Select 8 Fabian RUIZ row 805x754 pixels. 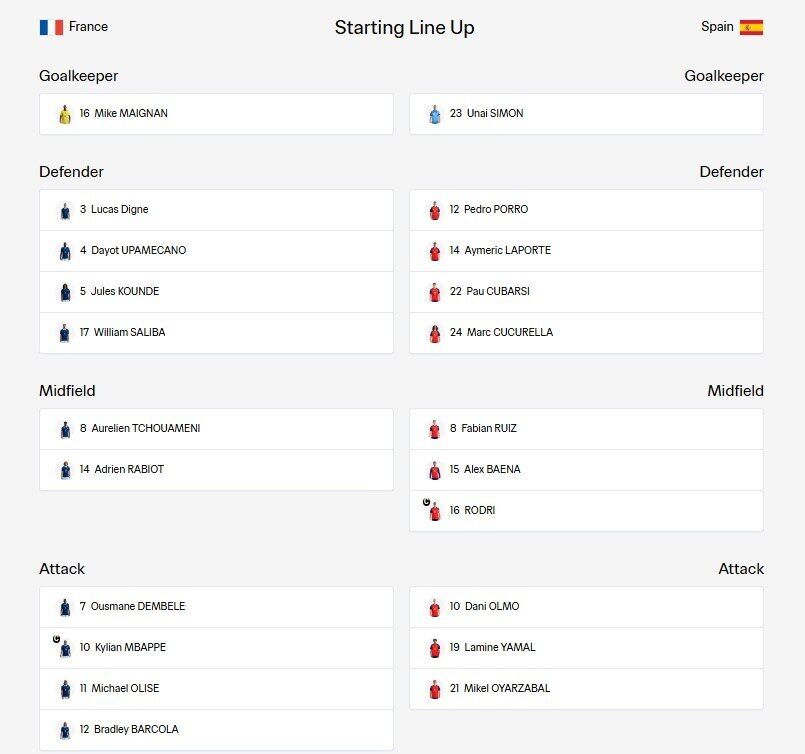coord(586,429)
